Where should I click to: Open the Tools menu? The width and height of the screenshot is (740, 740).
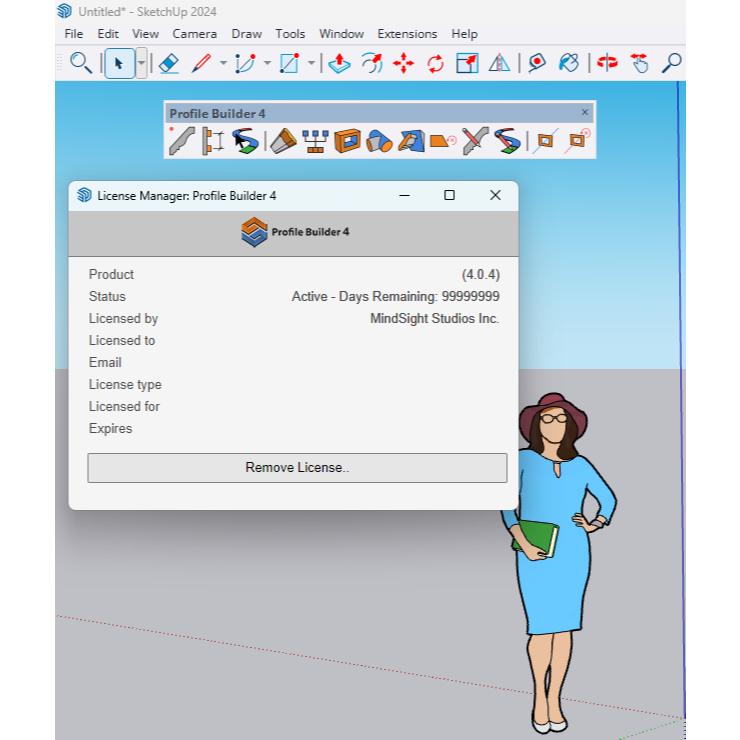(290, 34)
